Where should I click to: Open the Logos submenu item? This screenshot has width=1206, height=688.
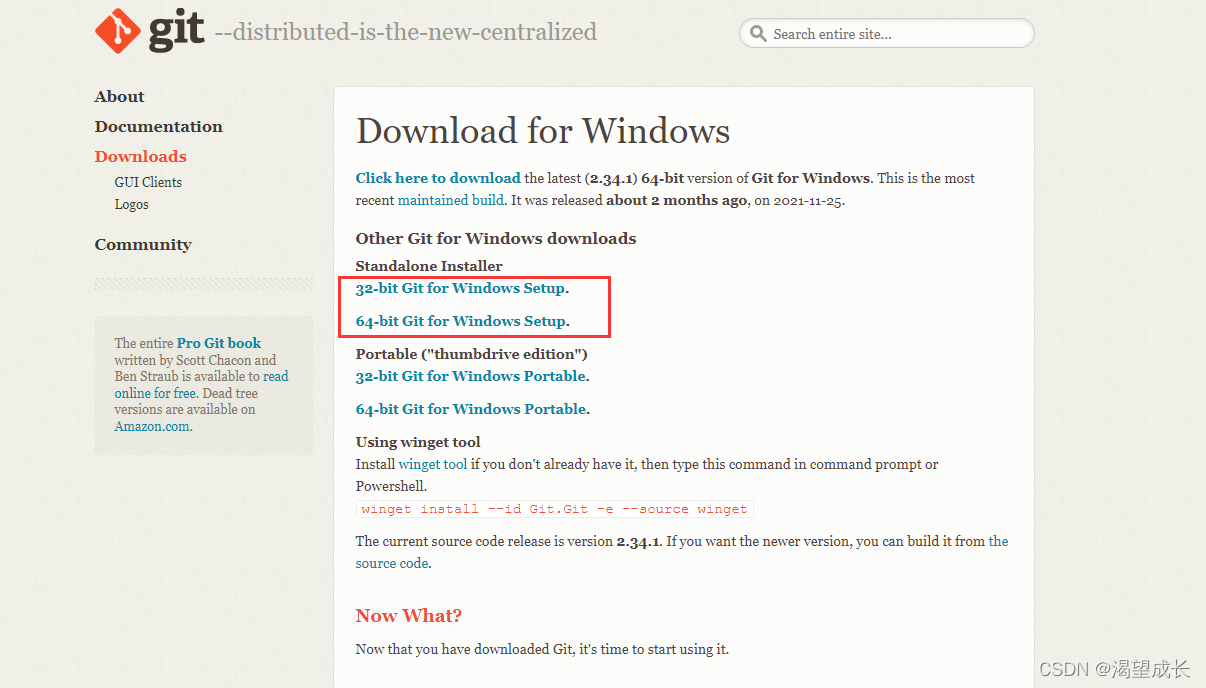(x=131, y=204)
